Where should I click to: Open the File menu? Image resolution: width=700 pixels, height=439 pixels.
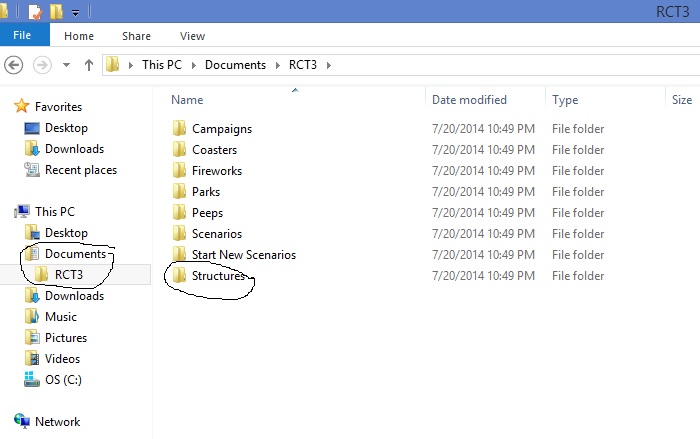coord(22,36)
